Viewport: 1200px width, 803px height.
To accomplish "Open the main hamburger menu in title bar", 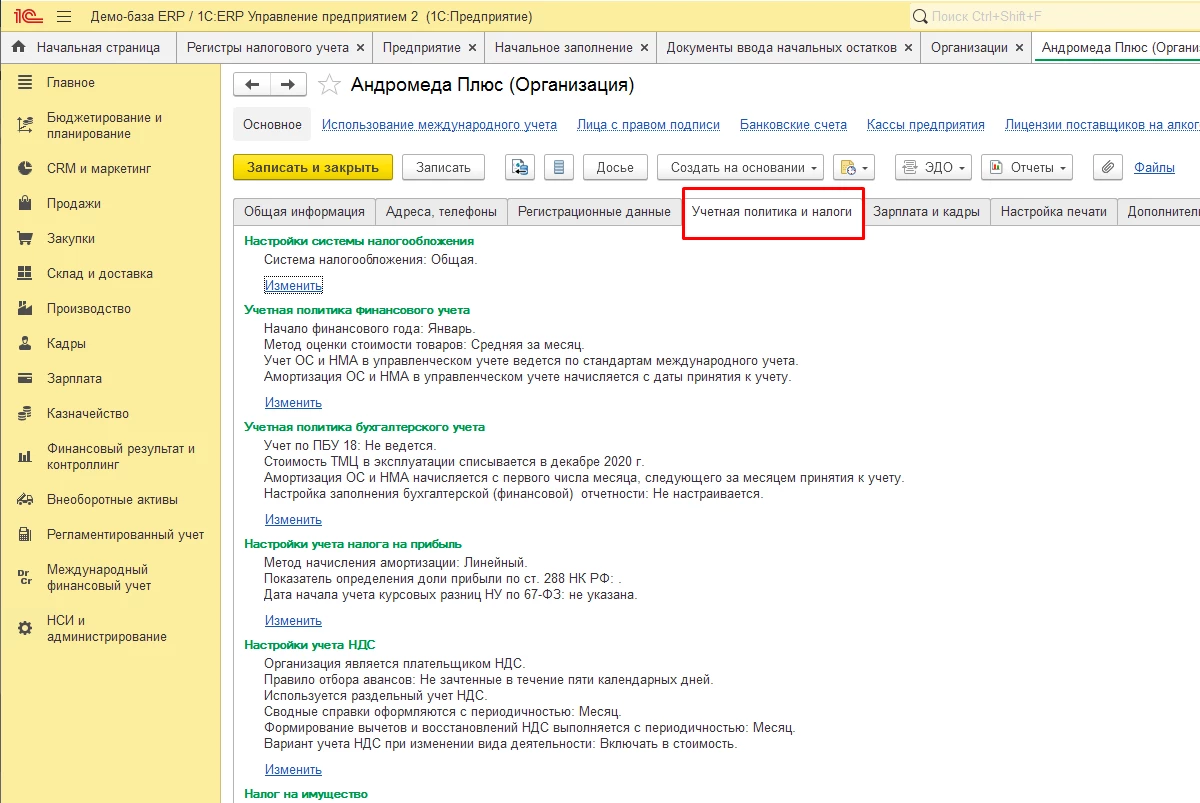I will 64,17.
